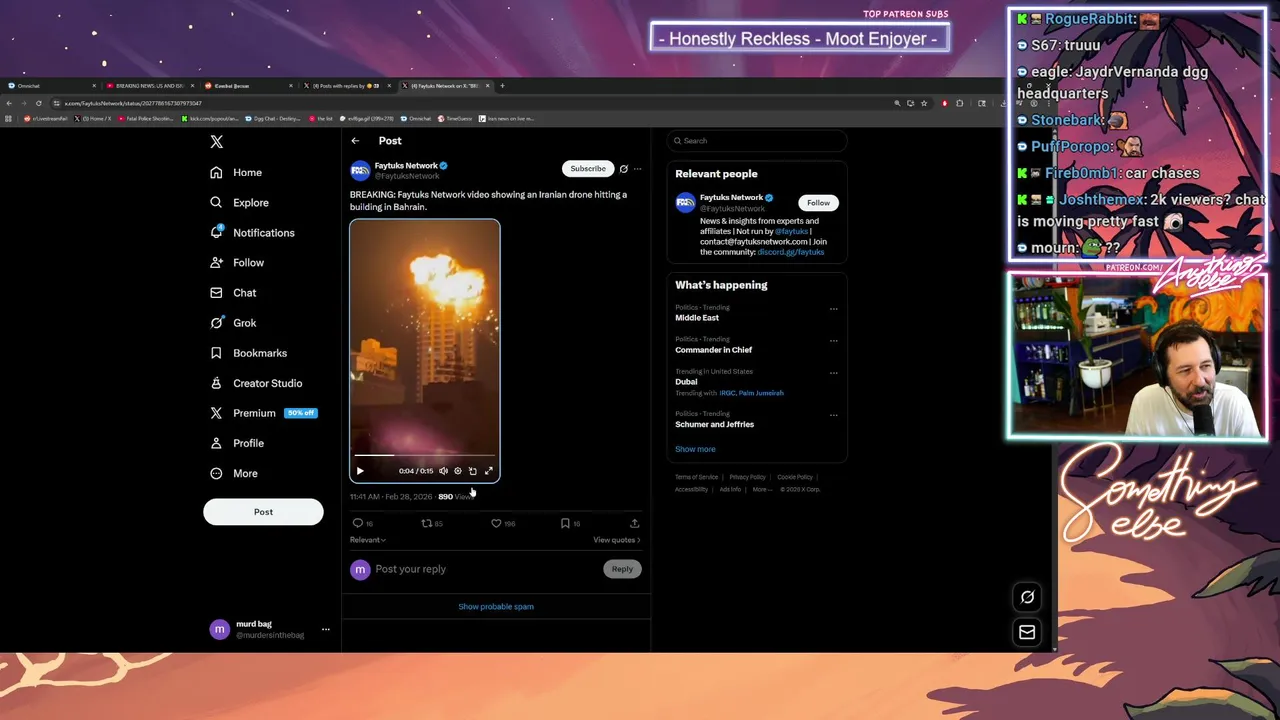Toggle picture-in-picture on video
1280x720 pixels.
tap(473, 471)
